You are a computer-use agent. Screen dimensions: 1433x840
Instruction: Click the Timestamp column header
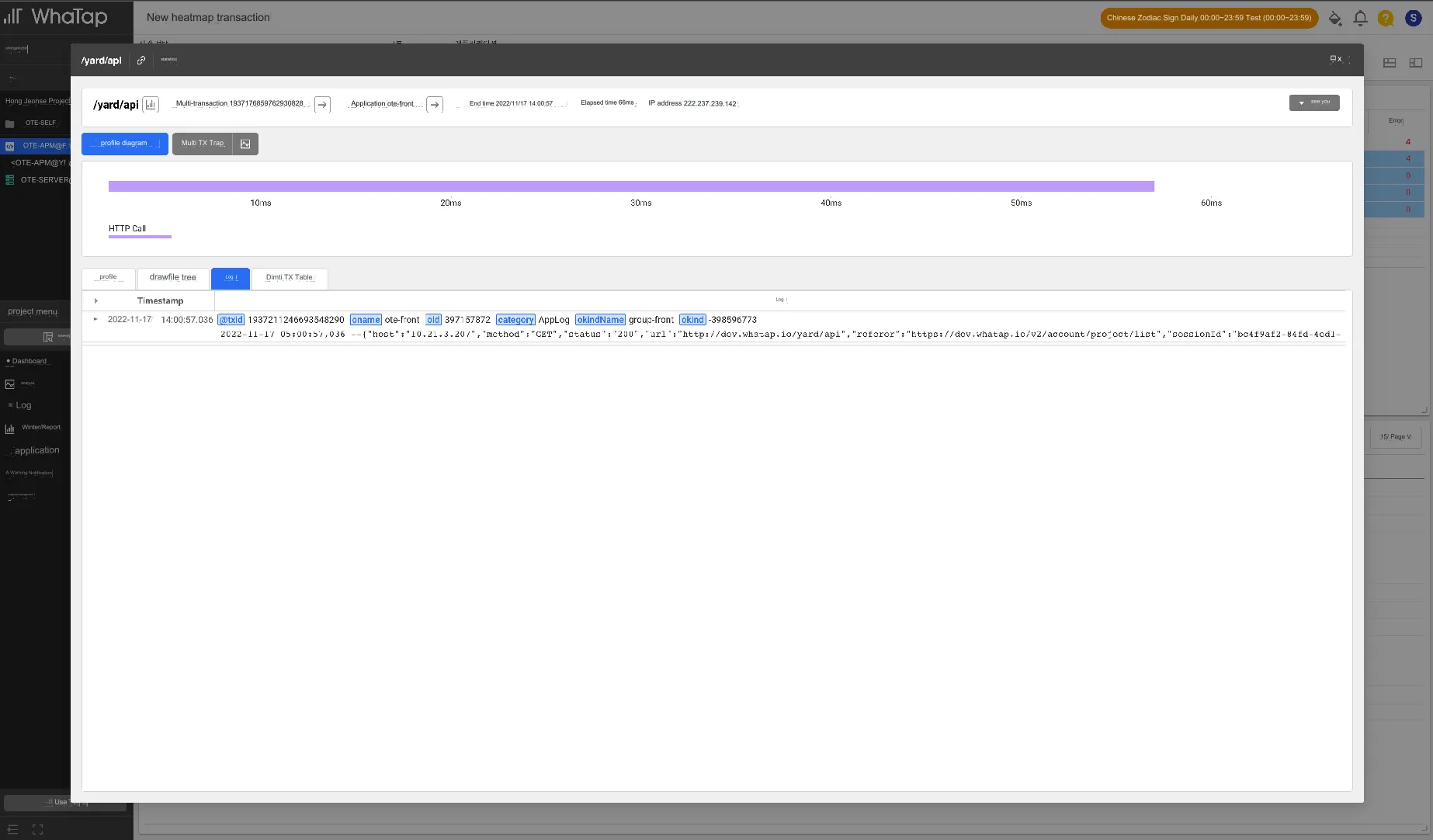click(x=160, y=301)
